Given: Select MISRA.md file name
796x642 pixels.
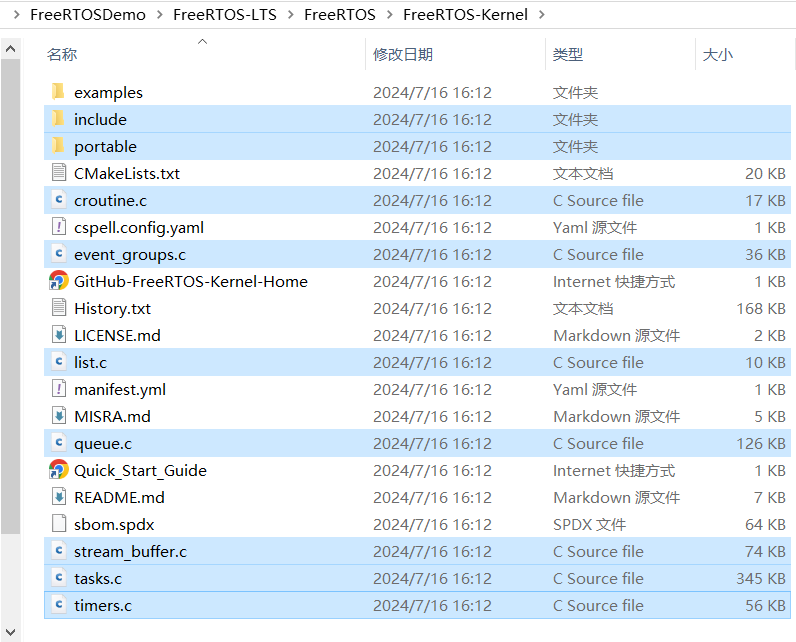Looking at the screenshot, I should pos(112,416).
